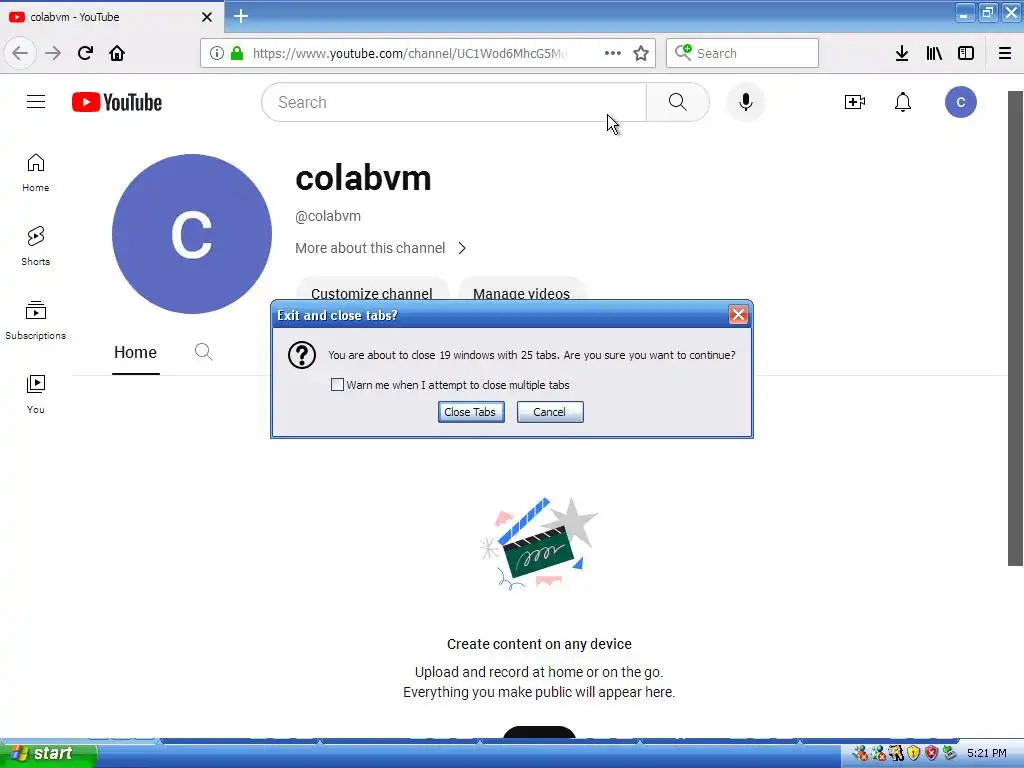The width and height of the screenshot is (1024, 768).
Task: Click YouTube magnifier search button
Action: [678, 102]
